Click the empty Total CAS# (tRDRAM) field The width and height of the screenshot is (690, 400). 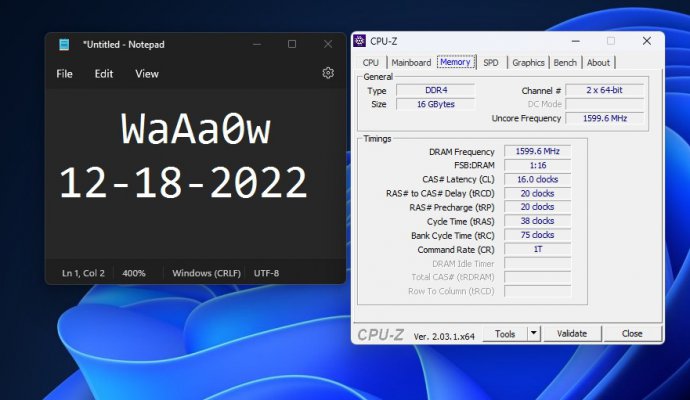[x=537, y=277]
